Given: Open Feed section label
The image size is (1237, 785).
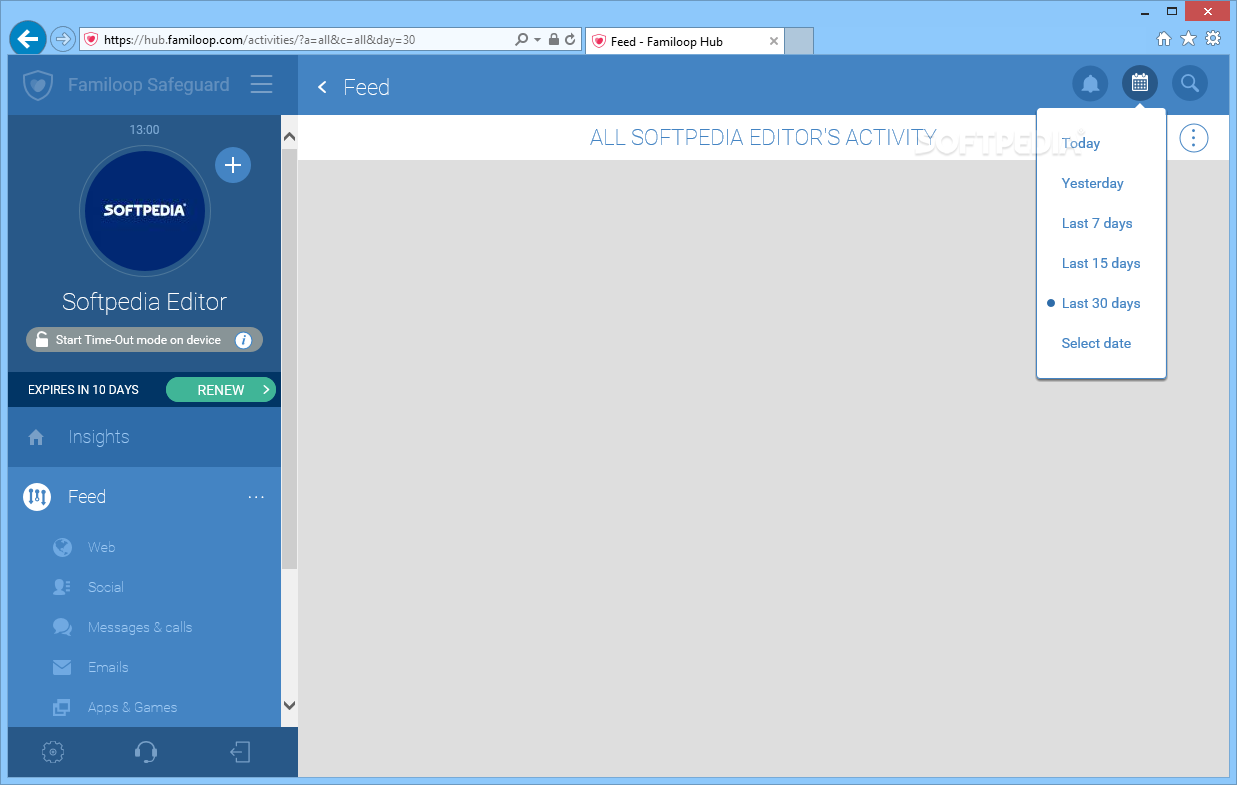Looking at the screenshot, I should pyautogui.click(x=87, y=497).
